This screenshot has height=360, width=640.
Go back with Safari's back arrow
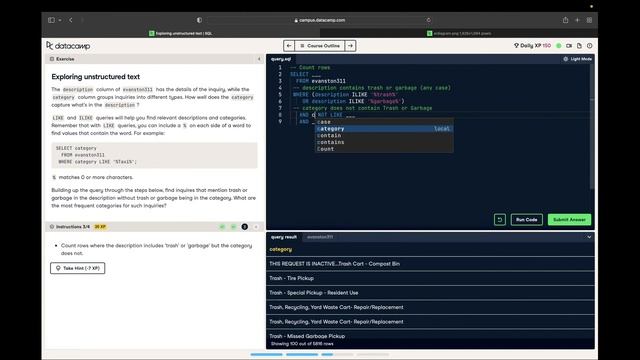point(71,20)
